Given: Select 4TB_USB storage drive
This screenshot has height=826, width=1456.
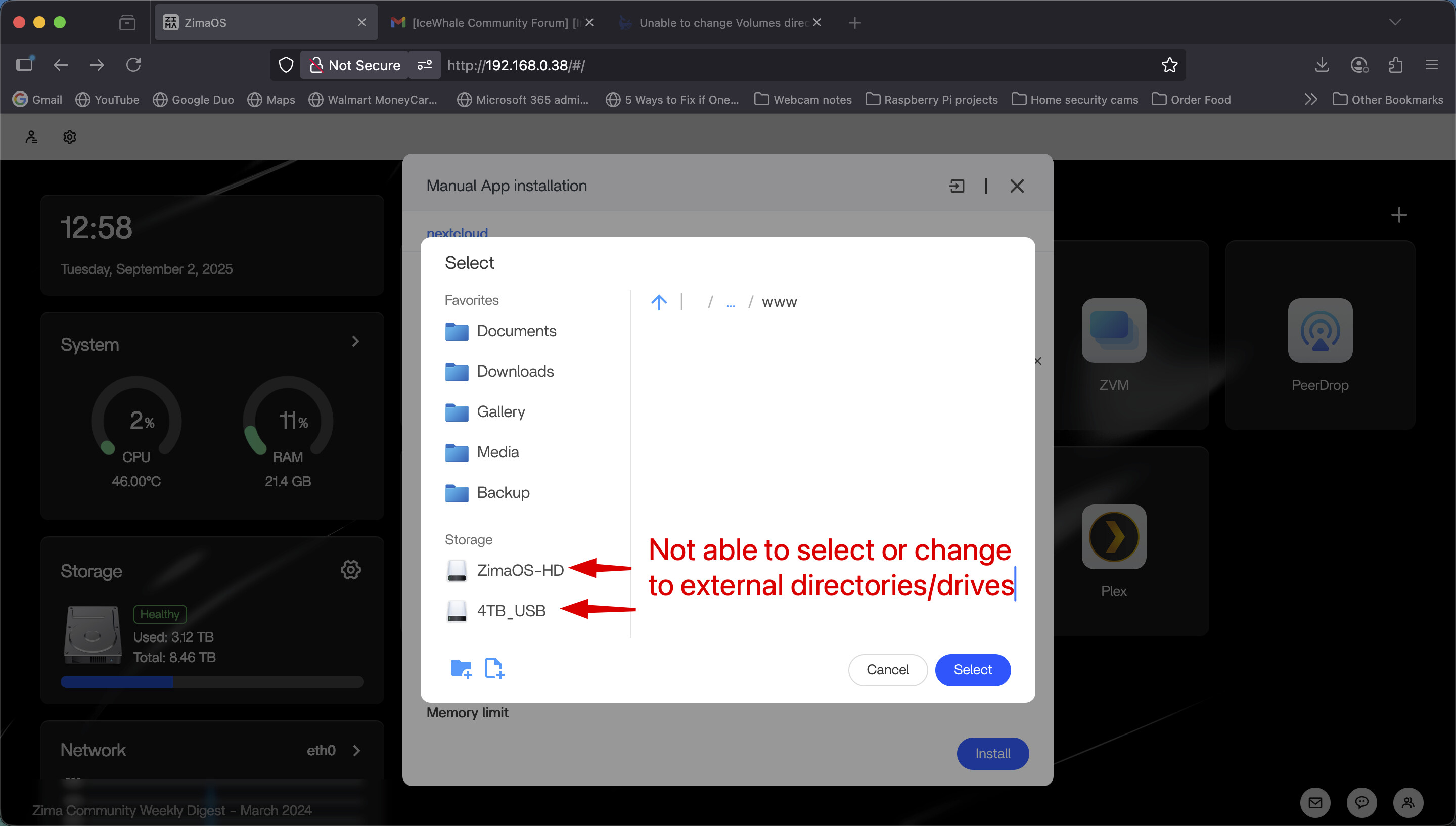Looking at the screenshot, I should pos(511,611).
